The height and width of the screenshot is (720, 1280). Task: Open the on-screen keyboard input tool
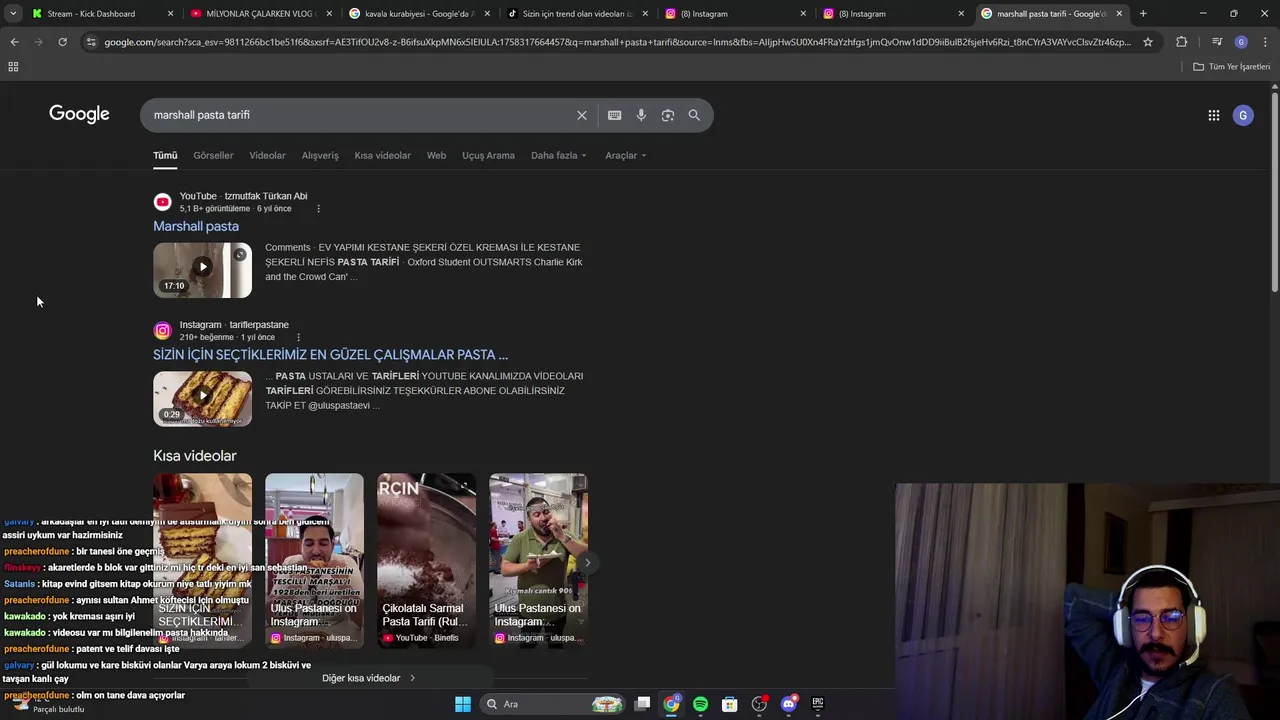tap(615, 115)
